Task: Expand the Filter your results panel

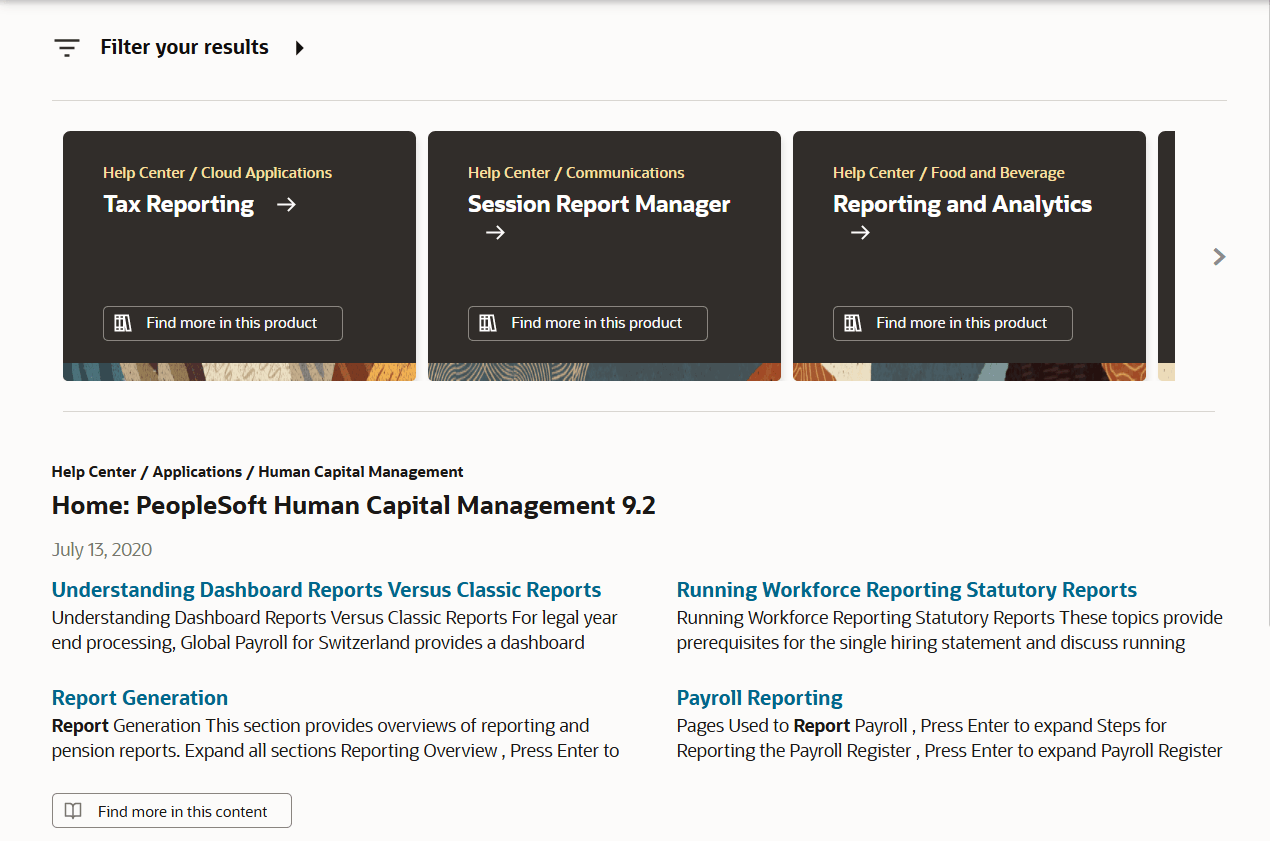Action: (x=183, y=46)
